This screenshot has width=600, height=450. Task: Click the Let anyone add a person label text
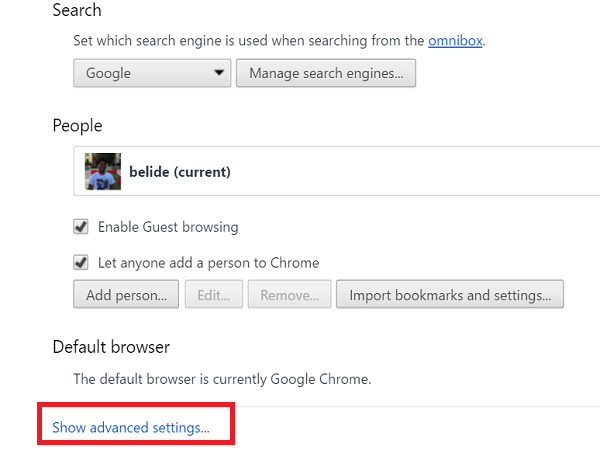(208, 263)
